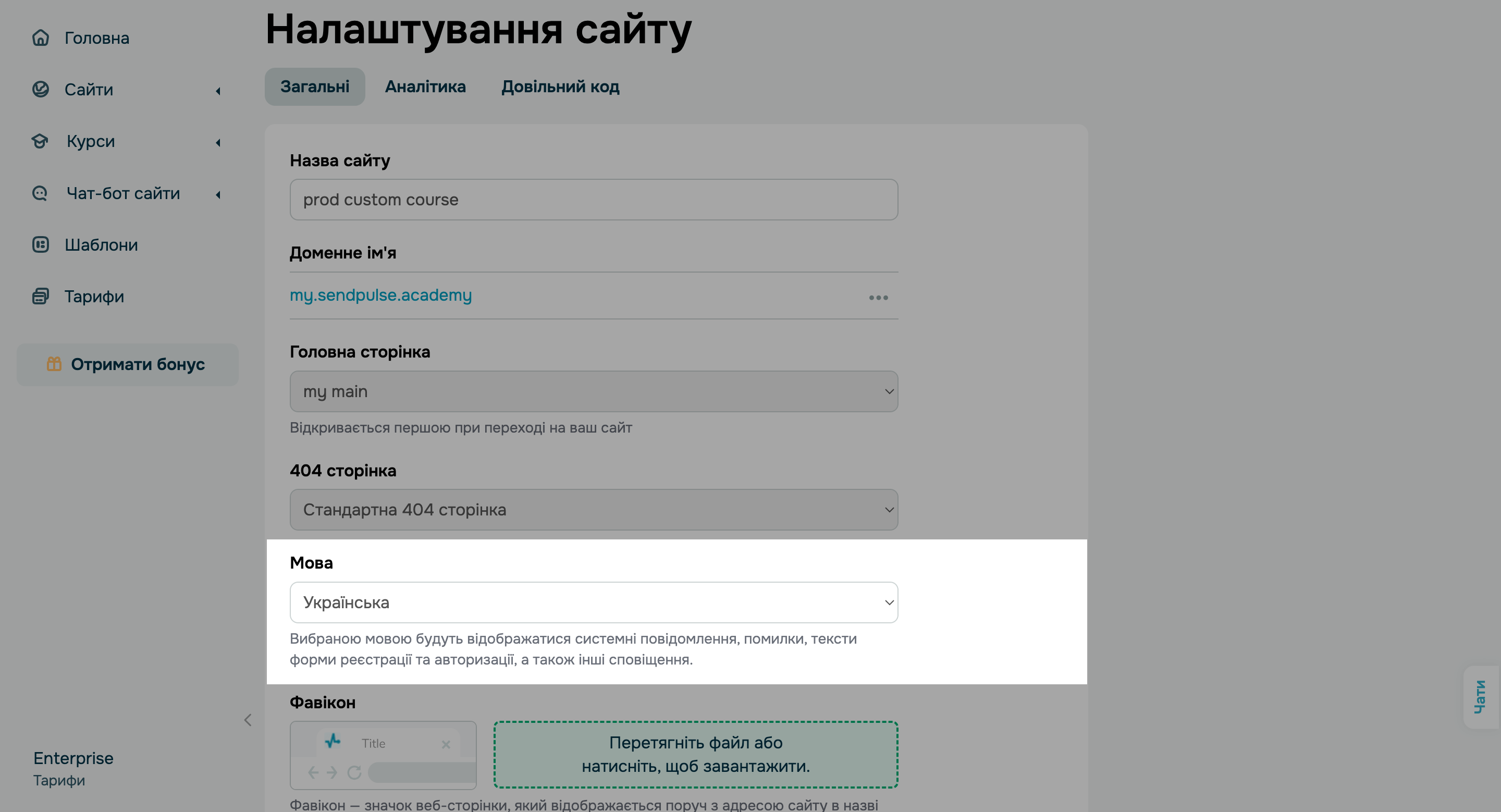This screenshot has height=812, width=1501.
Task: Click Тарифи under the Enterprise label
Action: point(58,780)
